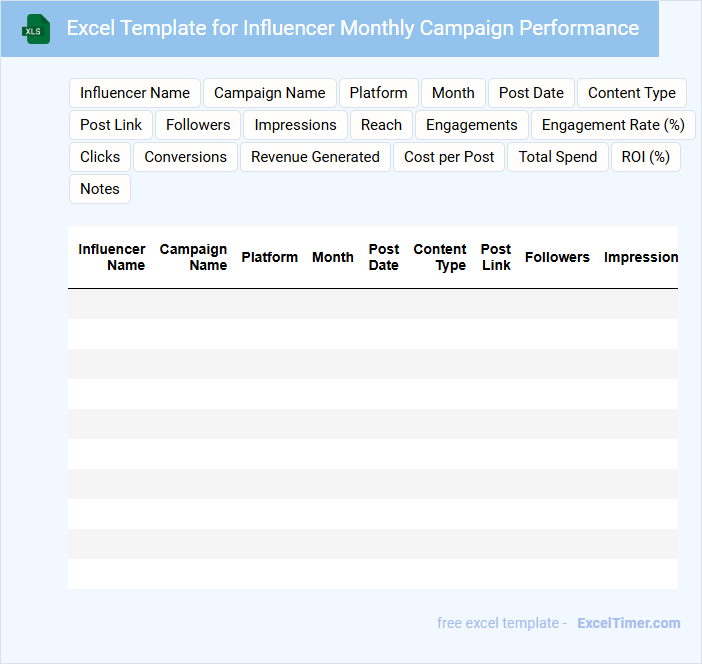Viewport: 702px width, 664px height.
Task: Select the Notes tag
Action: pos(100,189)
